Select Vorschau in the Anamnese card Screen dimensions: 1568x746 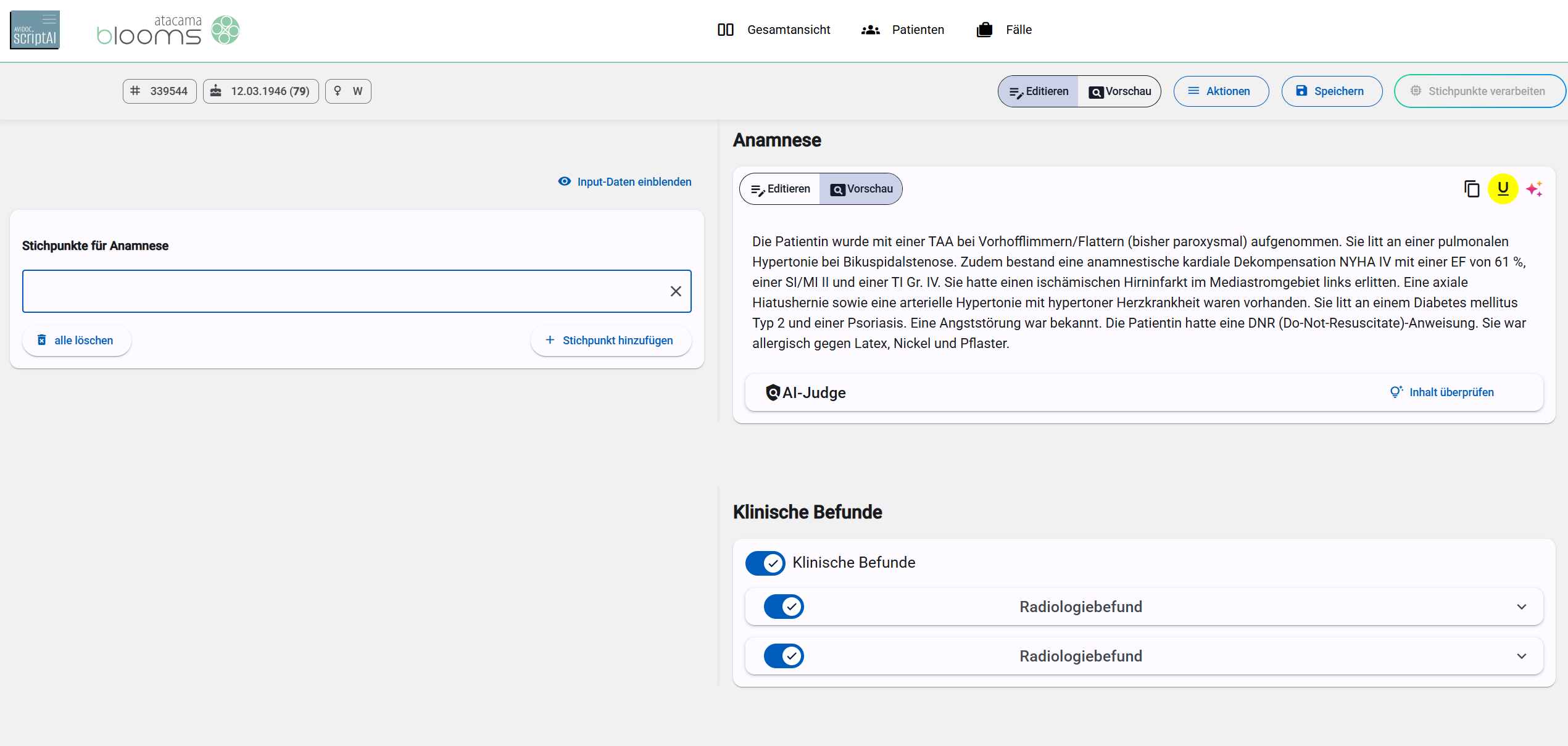(861, 189)
